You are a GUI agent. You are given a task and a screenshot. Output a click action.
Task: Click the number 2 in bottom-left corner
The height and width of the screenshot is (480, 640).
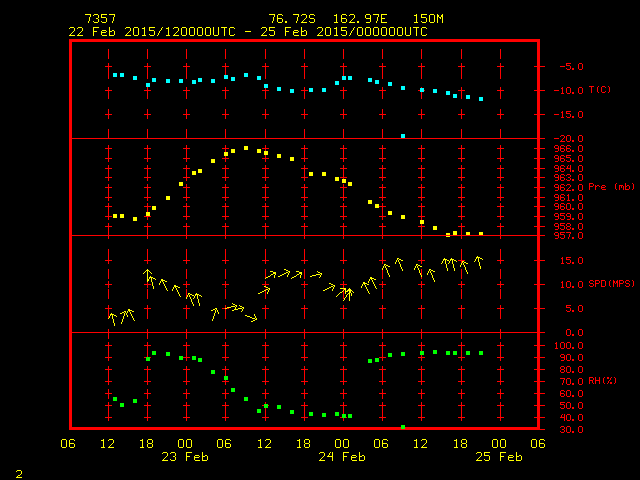coord(18,470)
